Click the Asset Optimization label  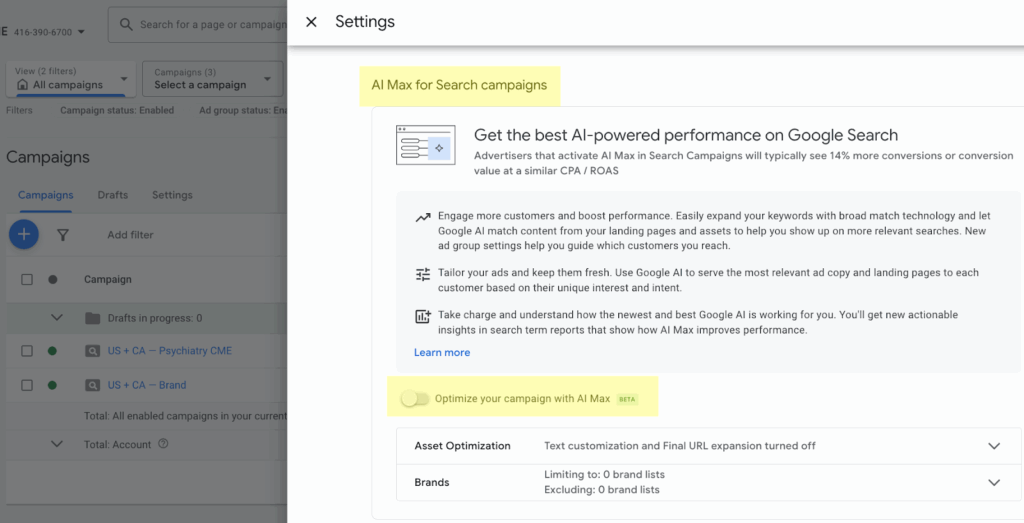pyautogui.click(x=462, y=446)
